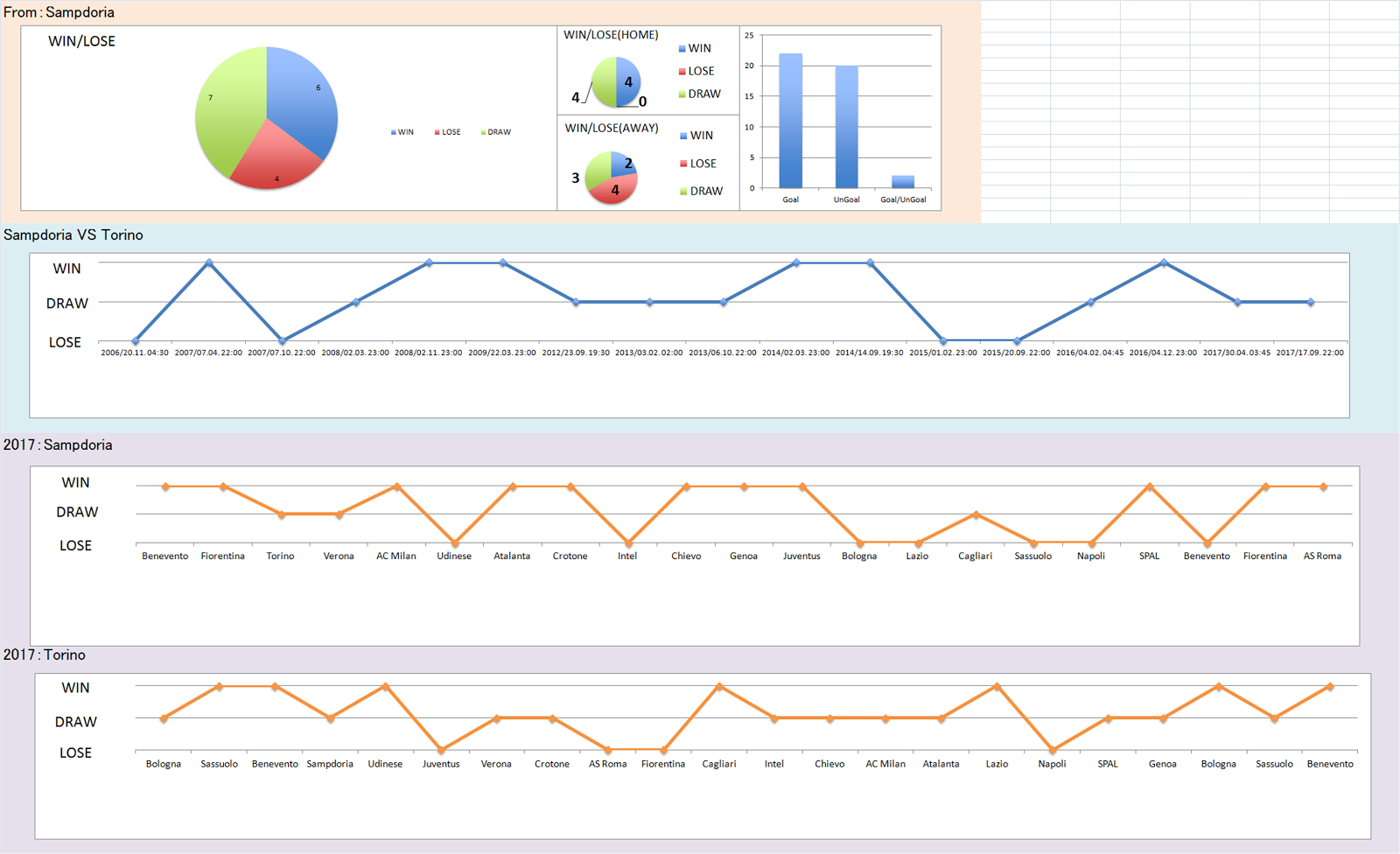
Task: Click the From : Sampdoria heading cell
Action: (x=59, y=12)
